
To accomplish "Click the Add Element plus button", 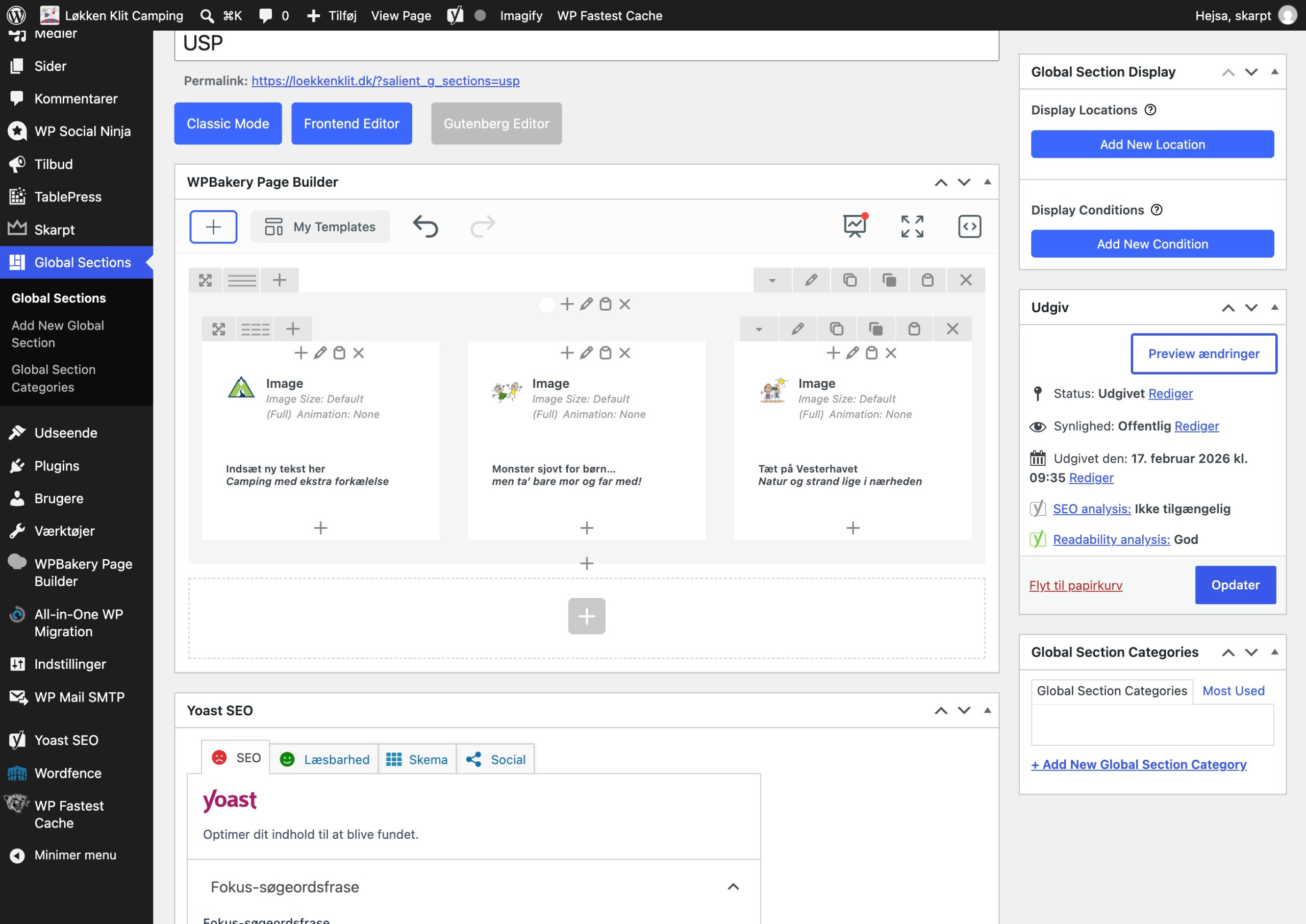I will pyautogui.click(x=213, y=227).
